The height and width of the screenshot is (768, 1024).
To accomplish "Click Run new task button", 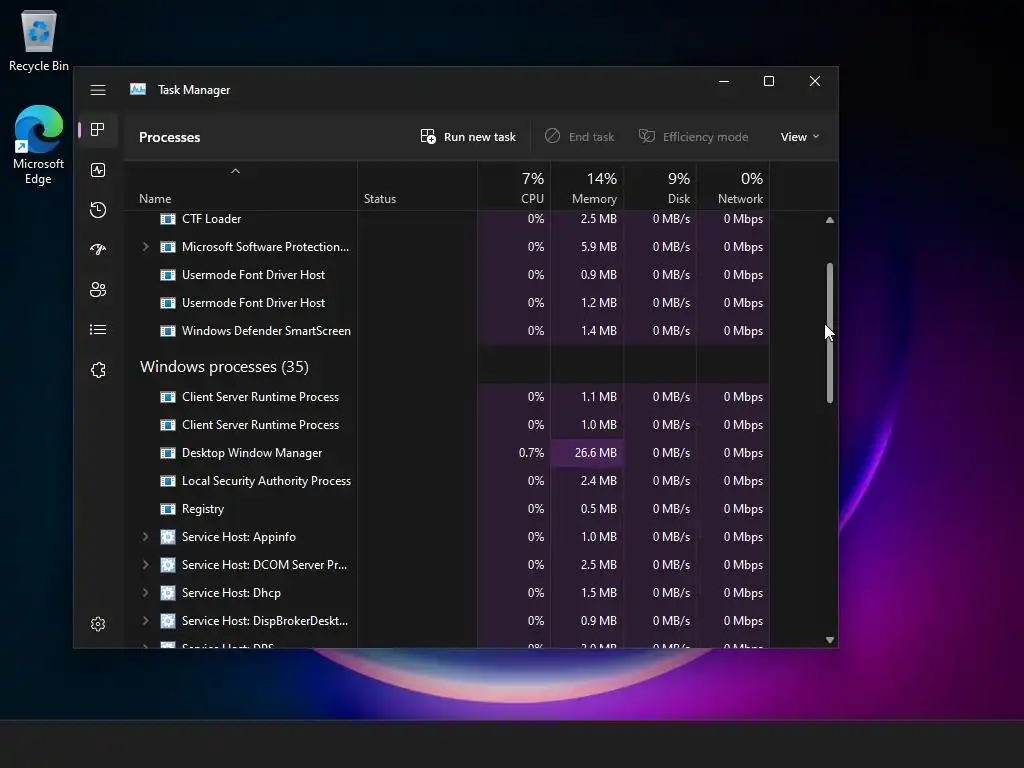I will click(x=468, y=136).
